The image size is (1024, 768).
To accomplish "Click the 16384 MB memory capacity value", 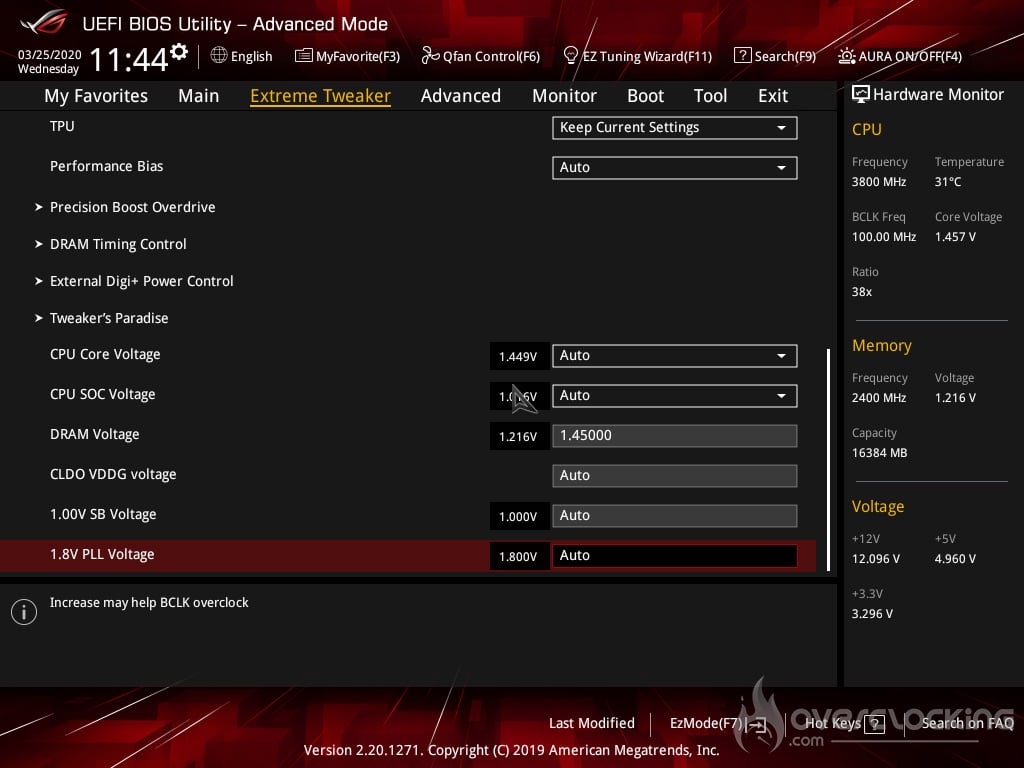I will point(880,453).
